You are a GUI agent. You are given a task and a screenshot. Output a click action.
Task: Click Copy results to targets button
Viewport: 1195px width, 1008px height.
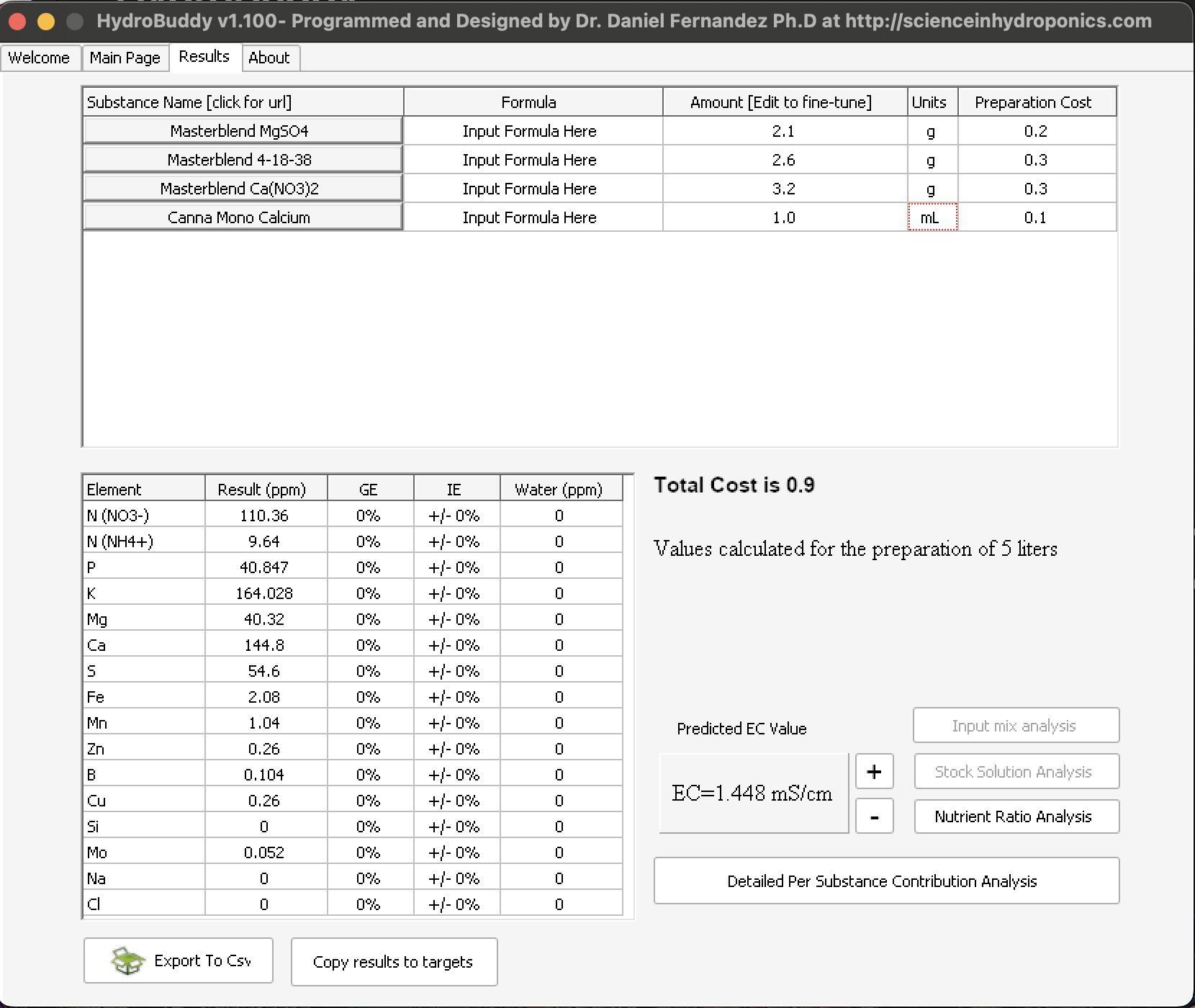pos(394,962)
